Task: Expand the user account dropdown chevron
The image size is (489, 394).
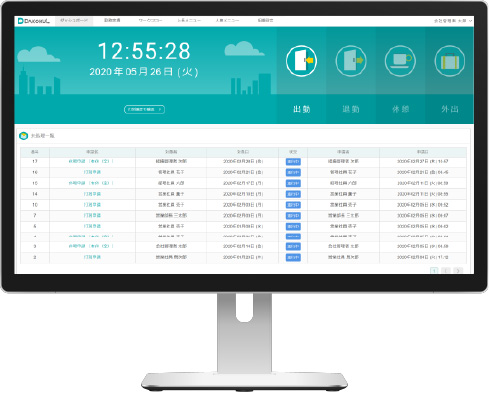Action: 470,21
